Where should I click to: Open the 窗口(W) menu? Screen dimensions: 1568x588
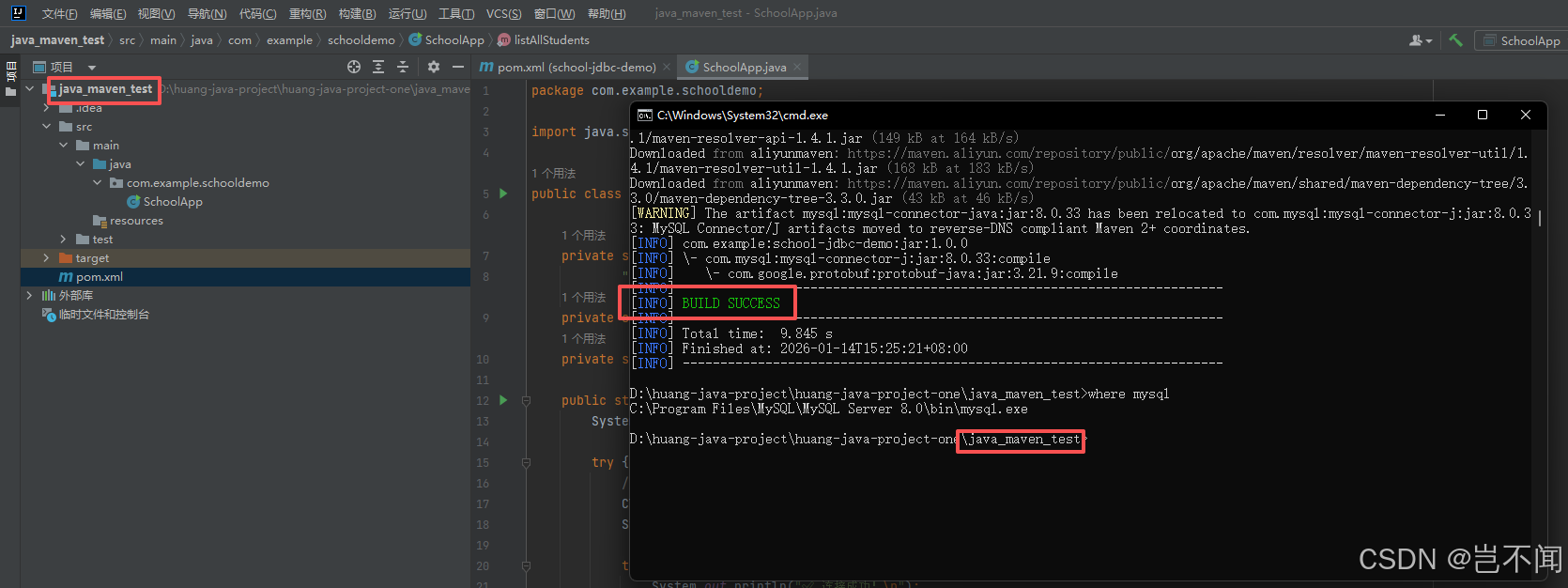coord(554,13)
